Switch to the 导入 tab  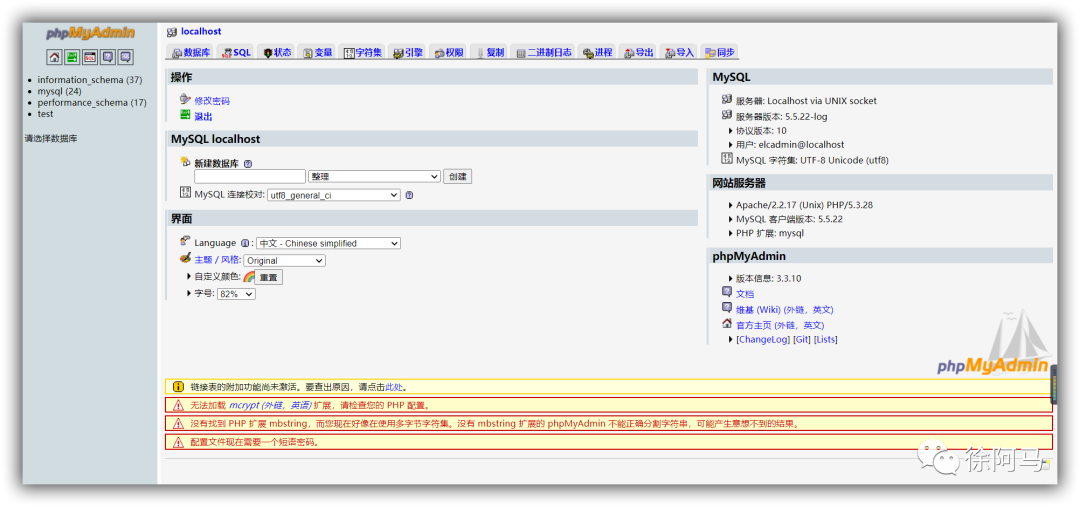pos(678,52)
